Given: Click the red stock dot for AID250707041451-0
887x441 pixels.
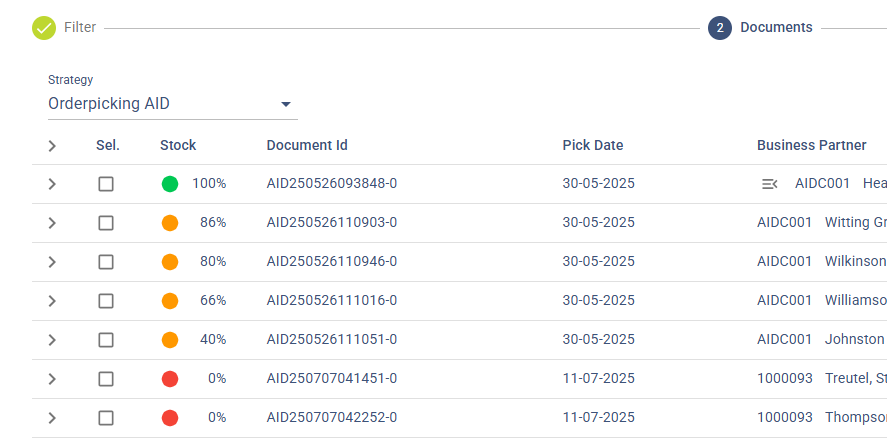Looking at the screenshot, I should pyautogui.click(x=170, y=379).
